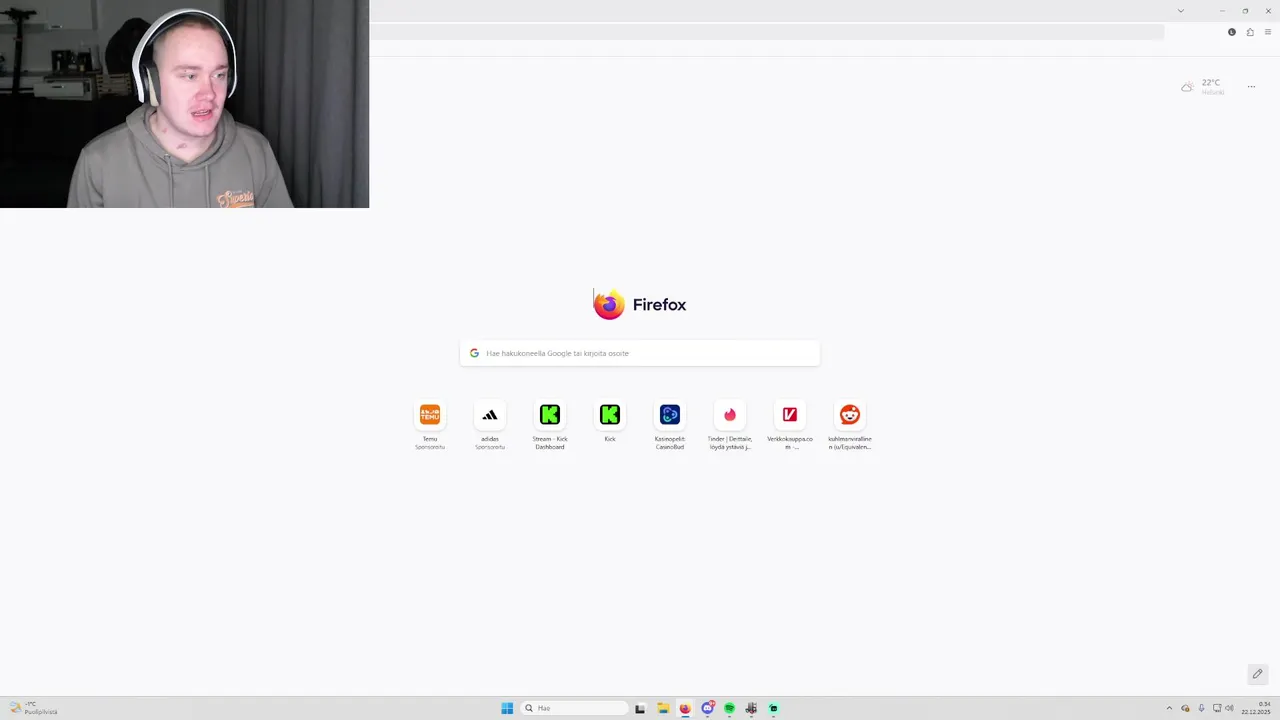Viewport: 1280px width, 720px height.
Task: Click the pencil icon to customize new tab
Action: [1257, 674]
